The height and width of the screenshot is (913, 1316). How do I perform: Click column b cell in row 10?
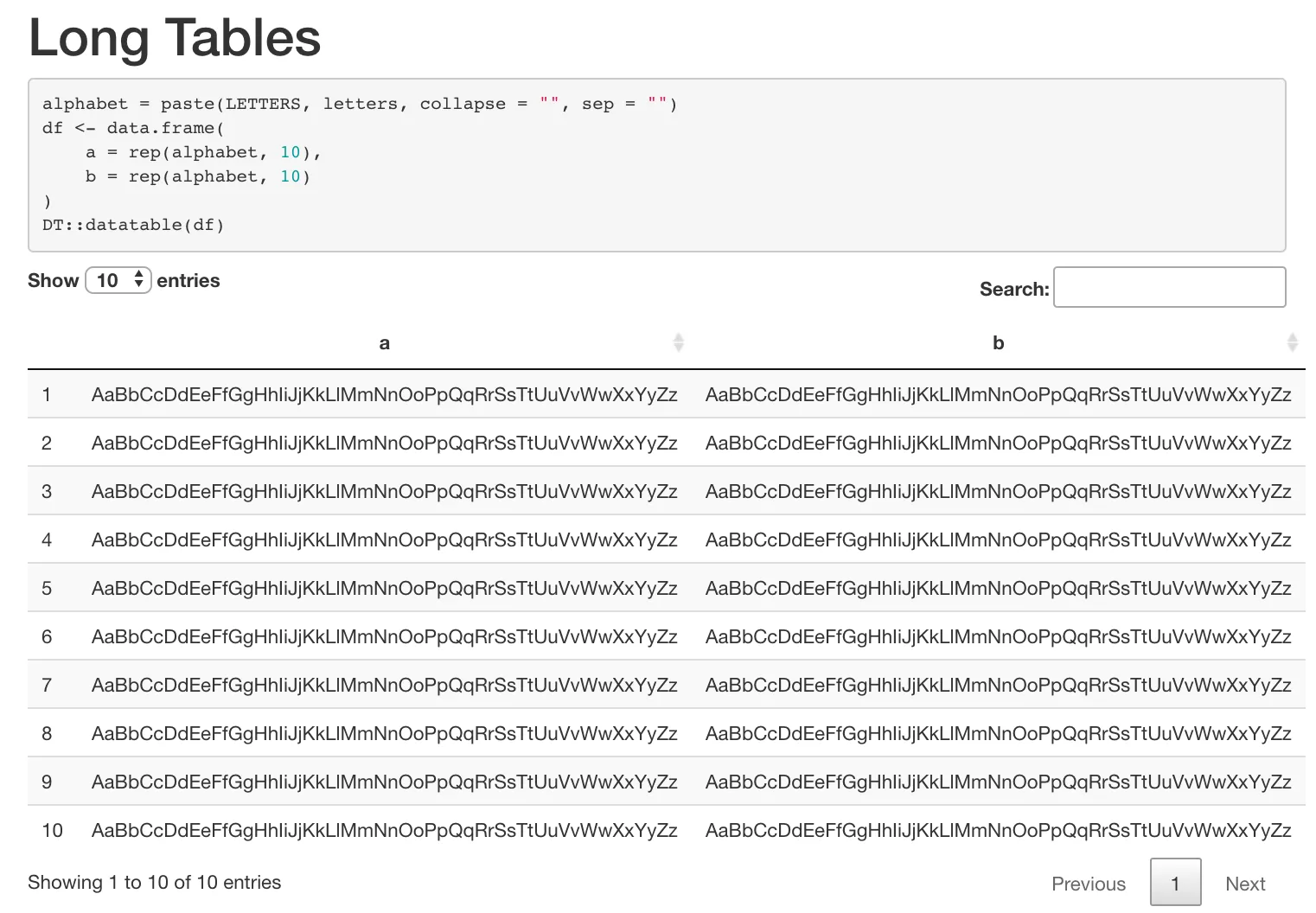pos(998,831)
